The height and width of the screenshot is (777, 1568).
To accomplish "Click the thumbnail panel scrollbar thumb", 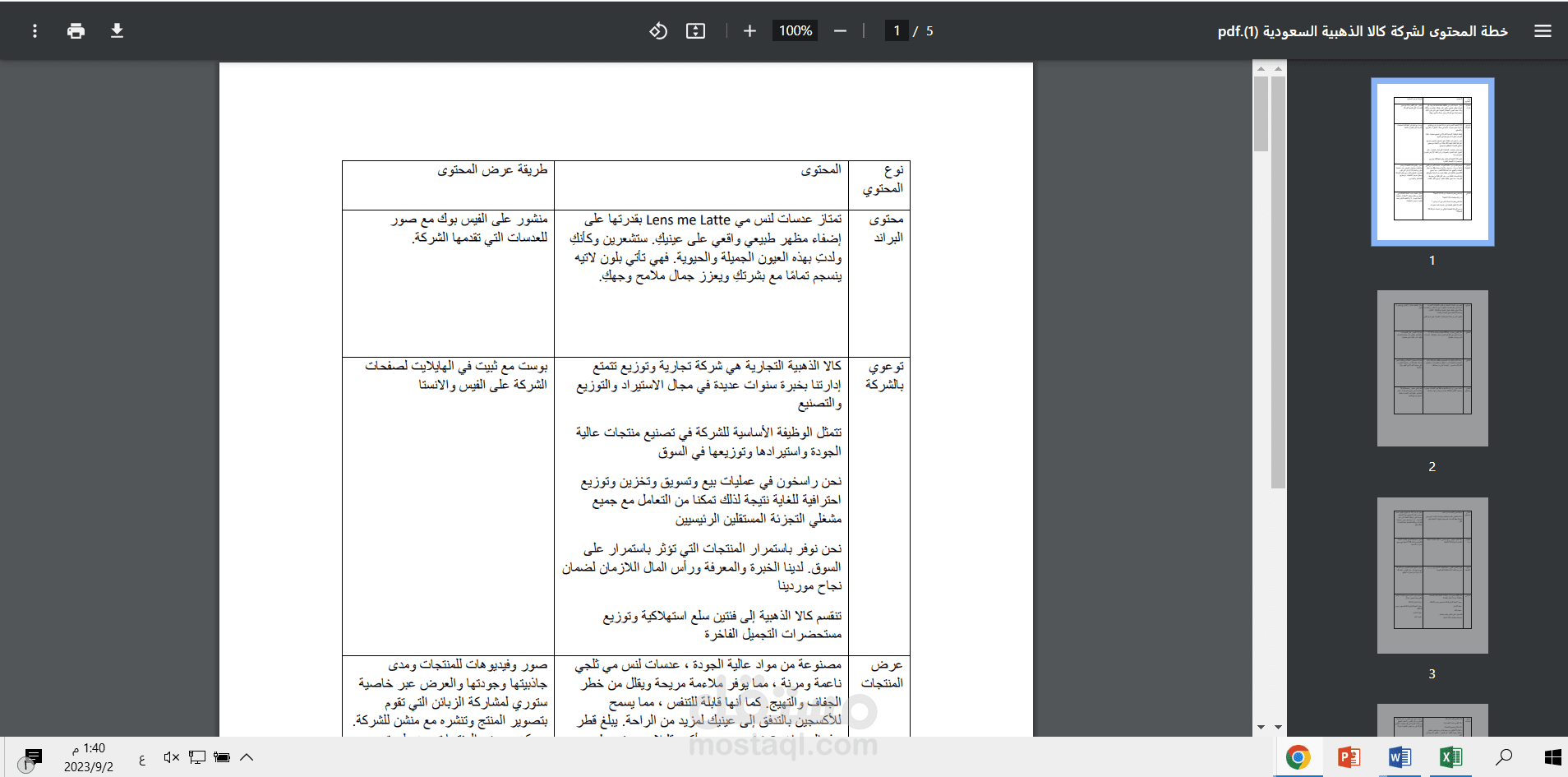I will [1278, 281].
